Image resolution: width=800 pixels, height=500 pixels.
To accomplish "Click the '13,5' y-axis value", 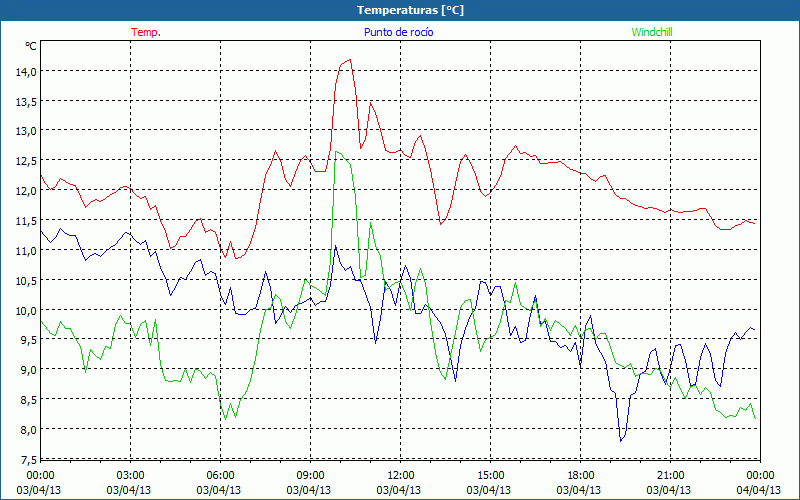I will (x=27, y=102).
